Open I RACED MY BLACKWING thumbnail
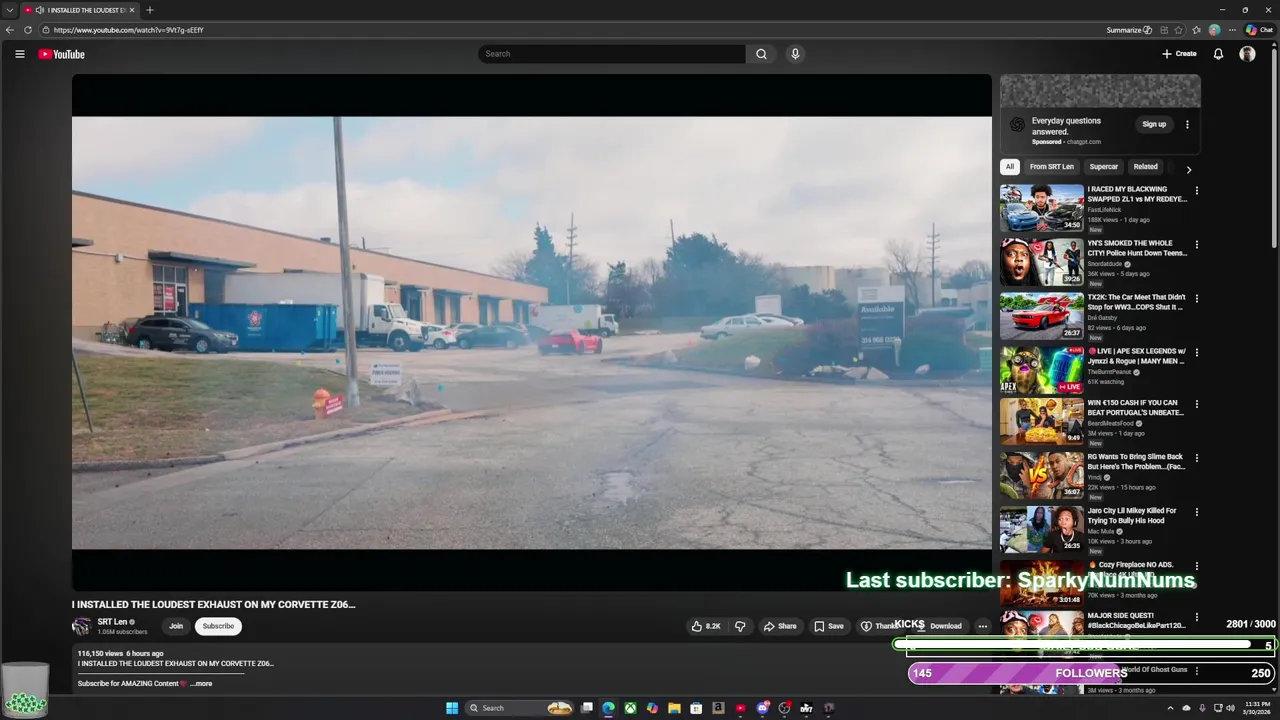This screenshot has height=720, width=1280. 1042,208
